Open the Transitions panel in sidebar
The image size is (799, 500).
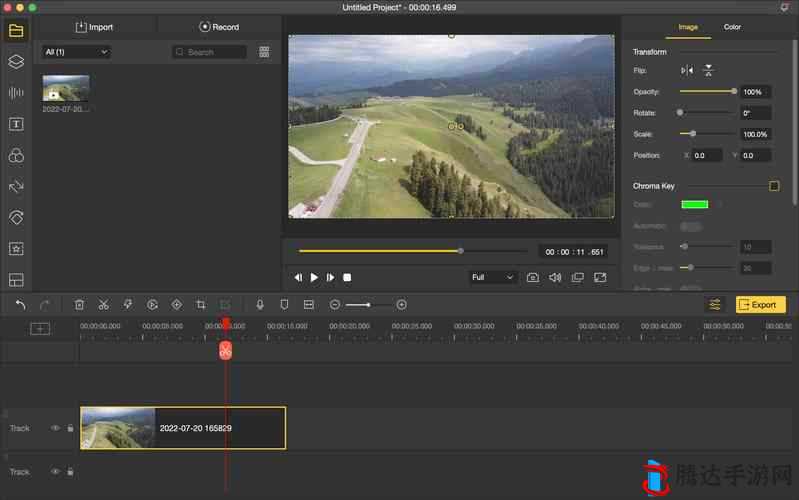pyautogui.click(x=16, y=187)
